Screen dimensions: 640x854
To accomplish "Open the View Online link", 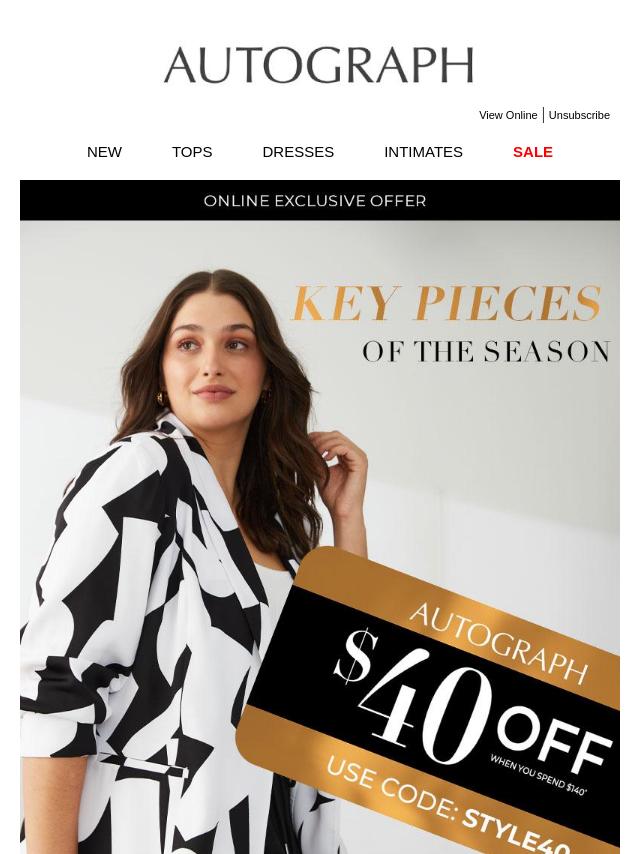I will 508,115.
